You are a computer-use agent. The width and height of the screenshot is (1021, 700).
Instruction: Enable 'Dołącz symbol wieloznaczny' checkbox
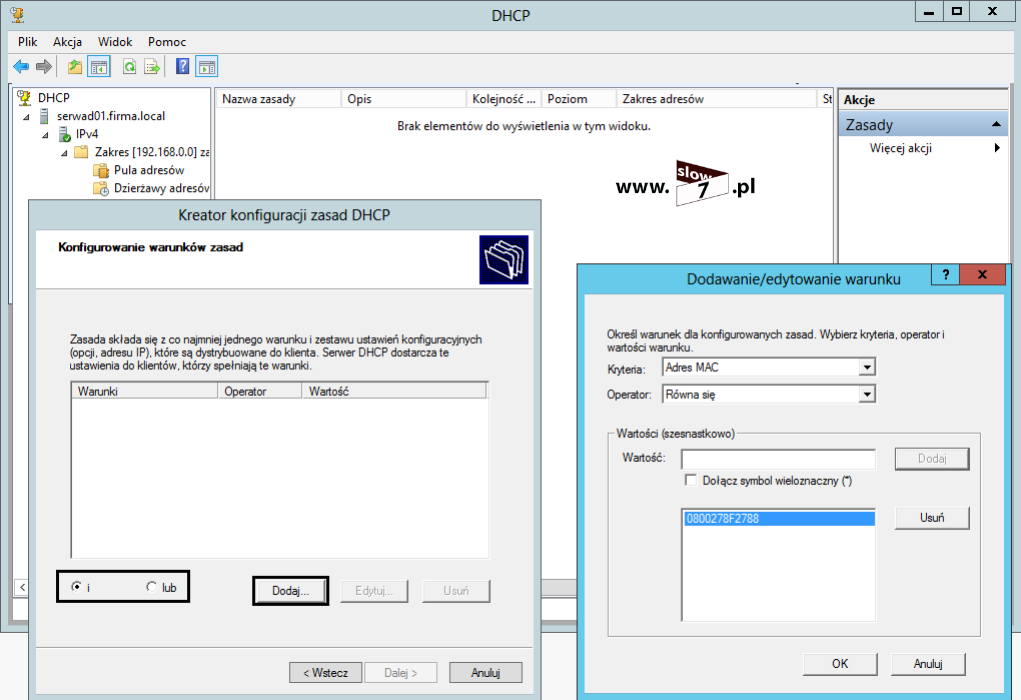[x=690, y=480]
